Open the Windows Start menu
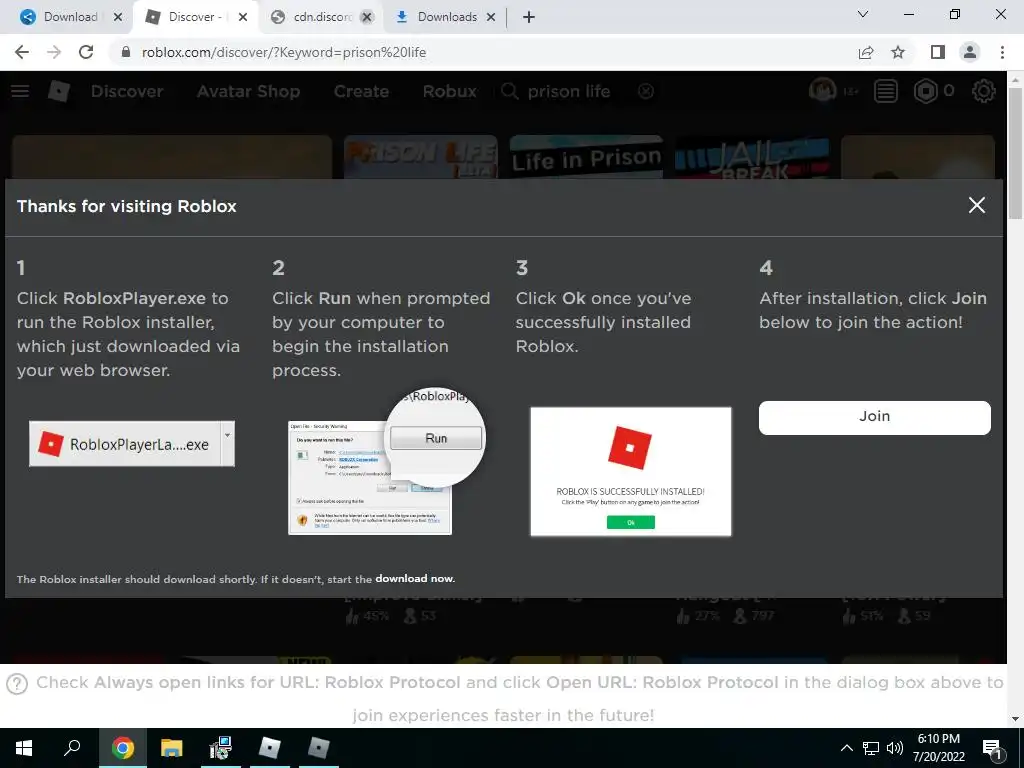The height and width of the screenshot is (768, 1024). point(24,748)
